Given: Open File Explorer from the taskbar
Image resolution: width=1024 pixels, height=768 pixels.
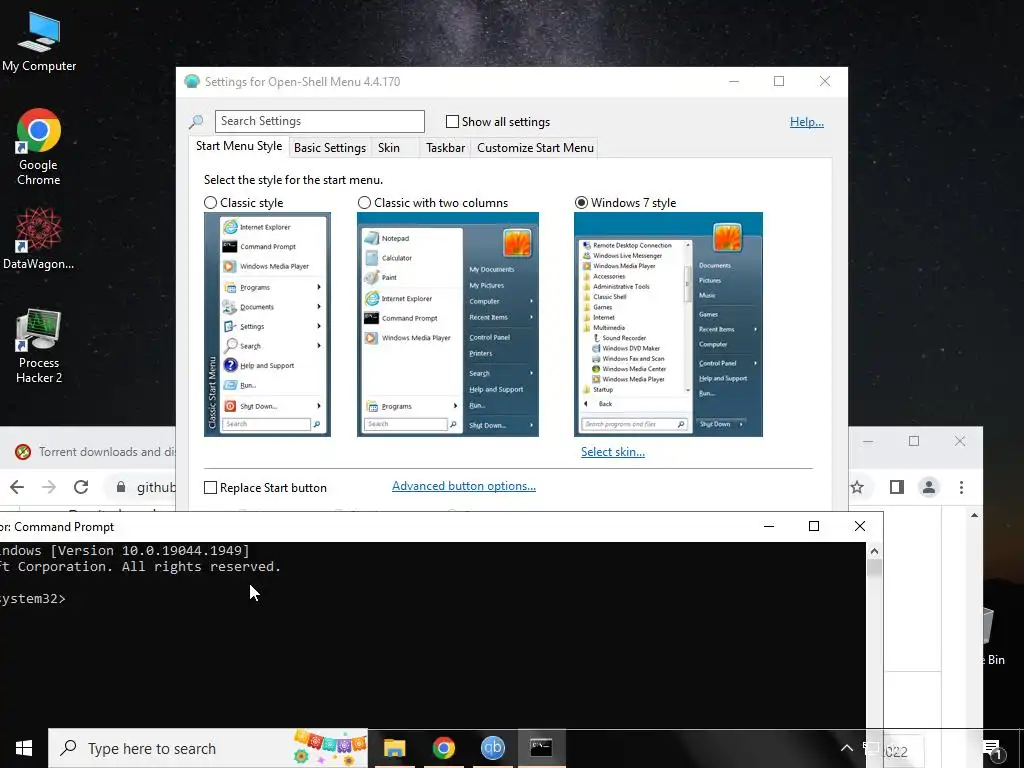Looking at the screenshot, I should [394, 748].
